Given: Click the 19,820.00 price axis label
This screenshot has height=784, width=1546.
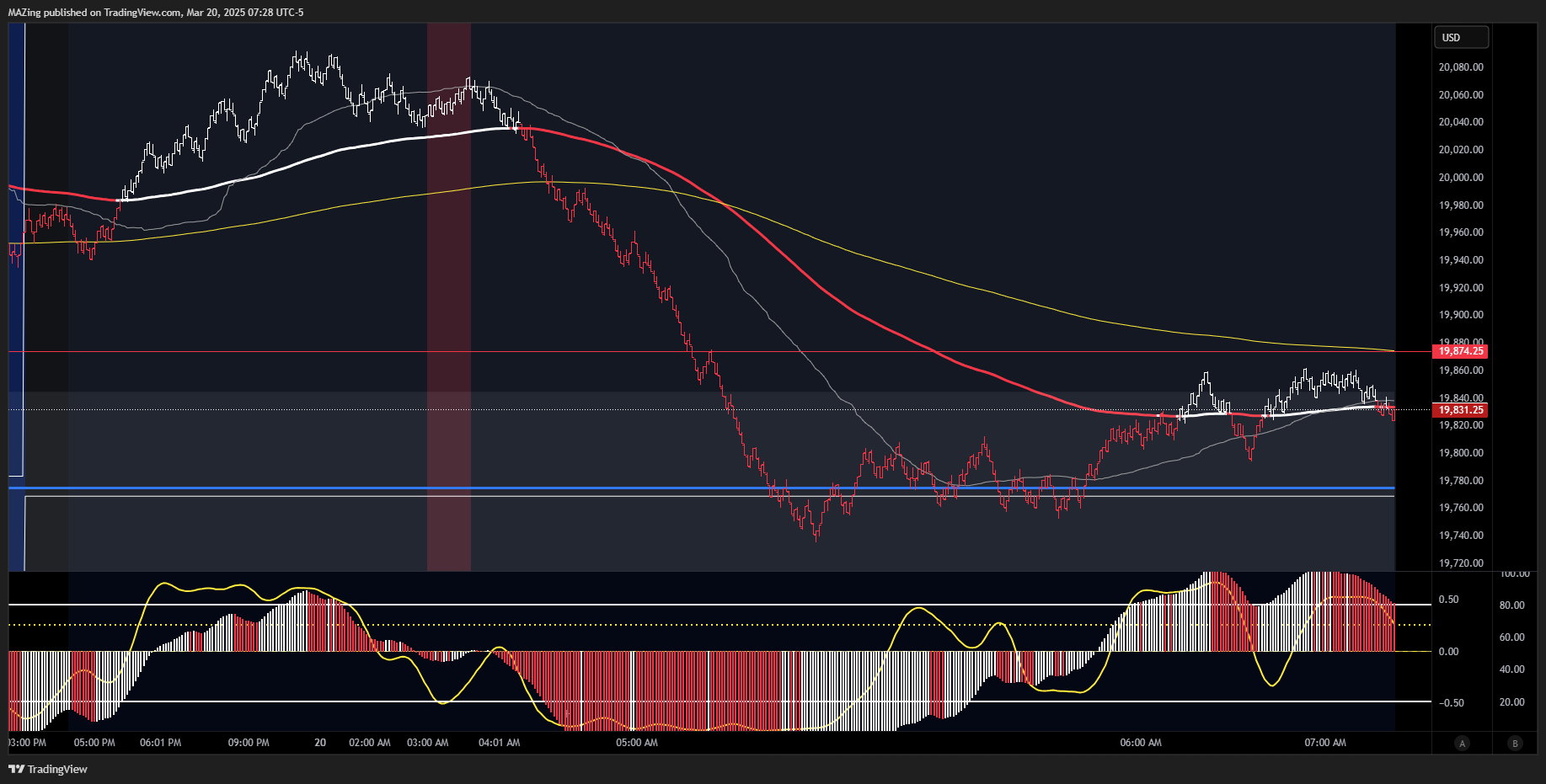Looking at the screenshot, I should pos(1461,425).
